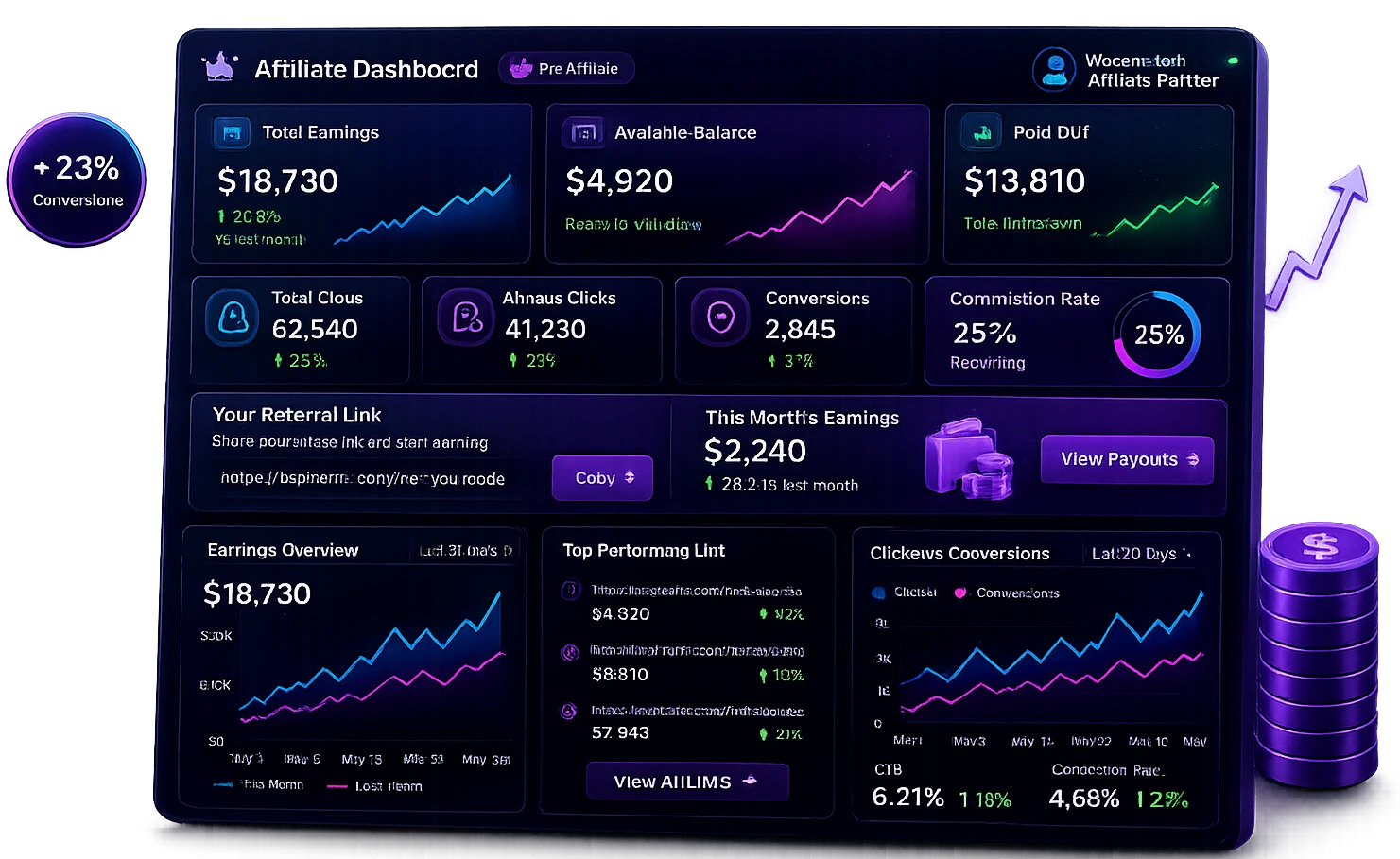The image size is (1400, 859).
Task: Click the green up arrow under 62,540
Action: click(x=278, y=360)
